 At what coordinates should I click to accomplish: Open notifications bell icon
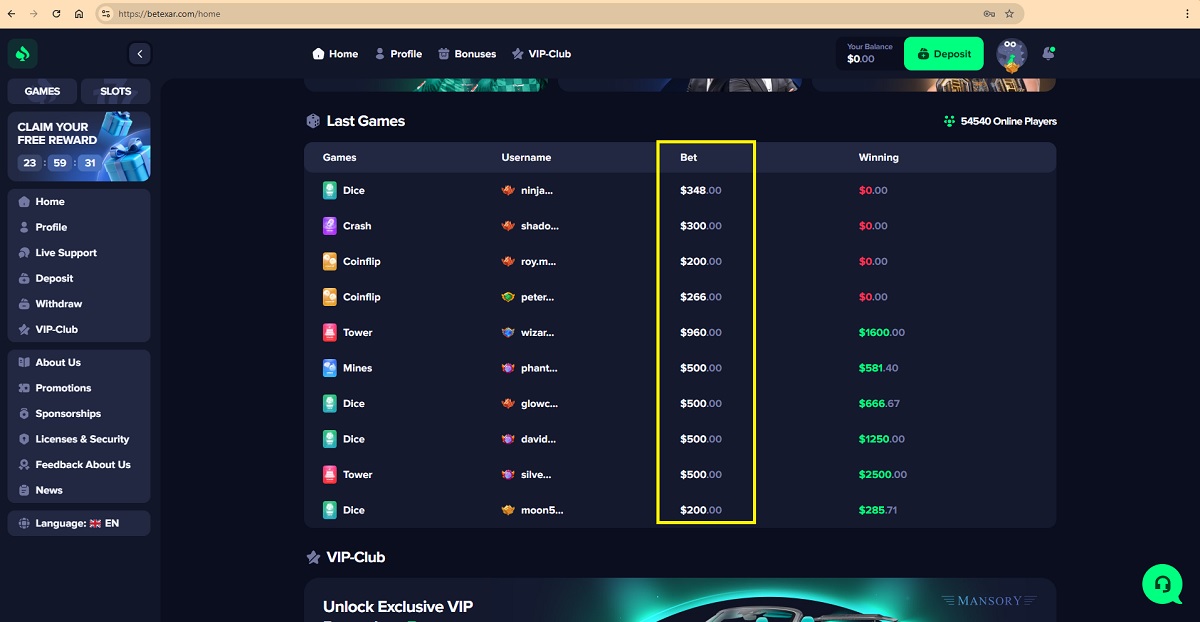(x=1048, y=53)
